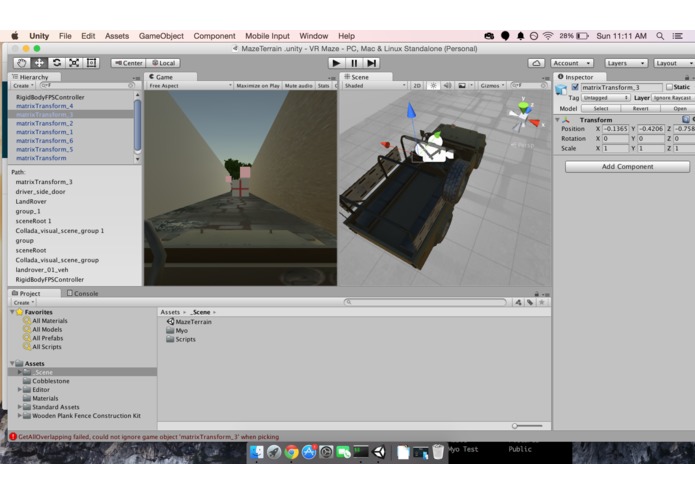The height and width of the screenshot is (494, 695).
Task: Open the Cloud services panel
Action: [536, 63]
